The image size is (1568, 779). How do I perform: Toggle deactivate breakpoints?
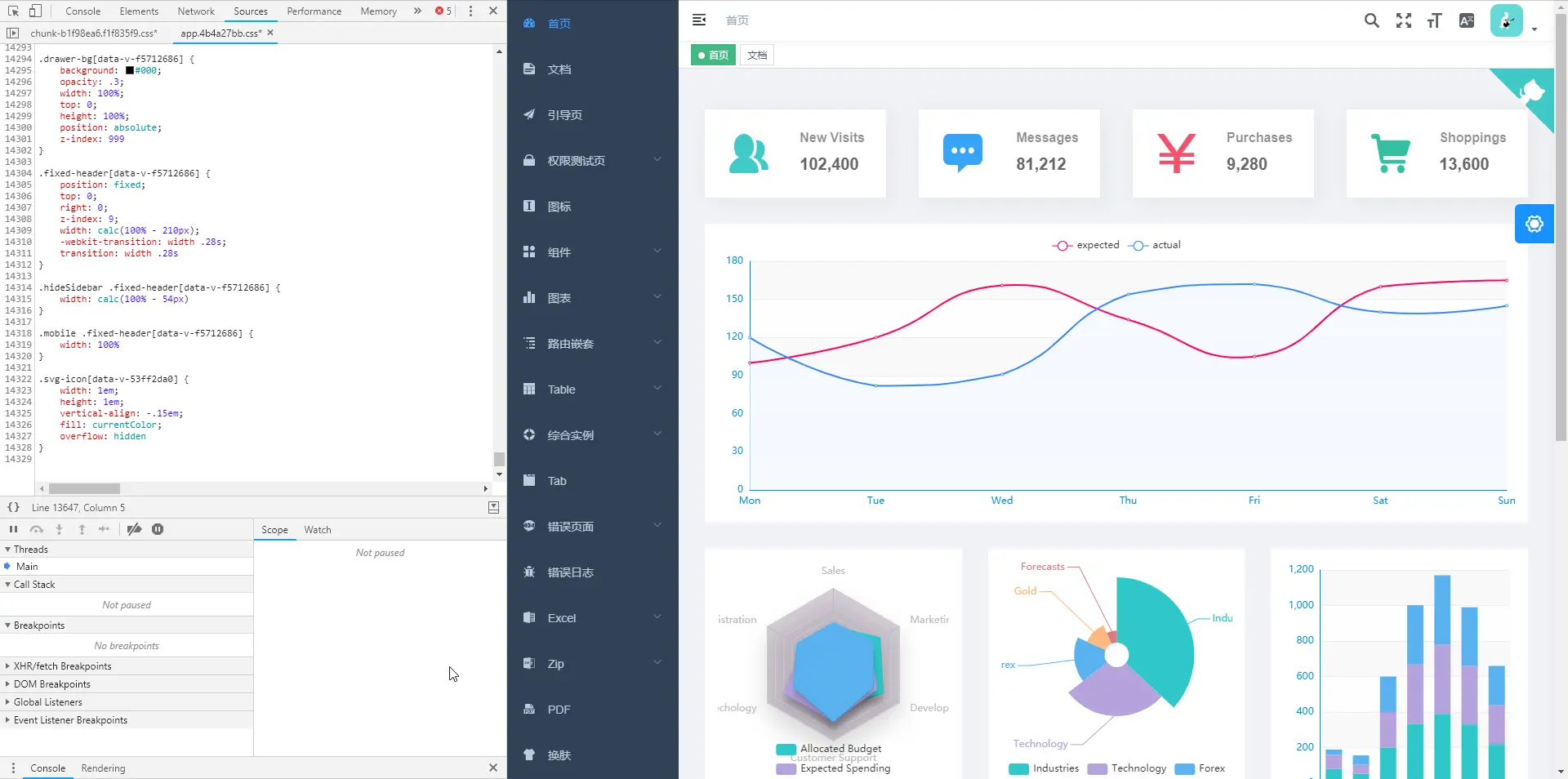(x=134, y=529)
